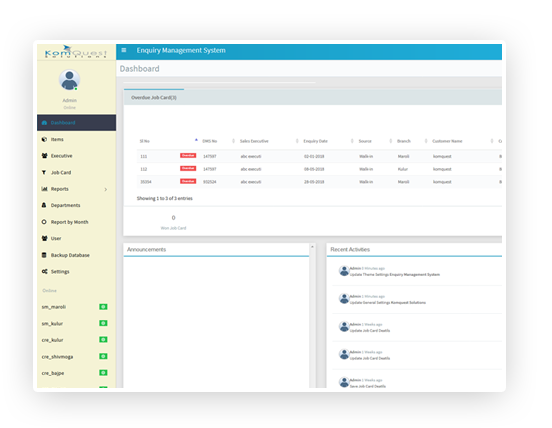Click Overdue badge in row 35354
The height and width of the screenshot is (428, 552).
tap(188, 181)
